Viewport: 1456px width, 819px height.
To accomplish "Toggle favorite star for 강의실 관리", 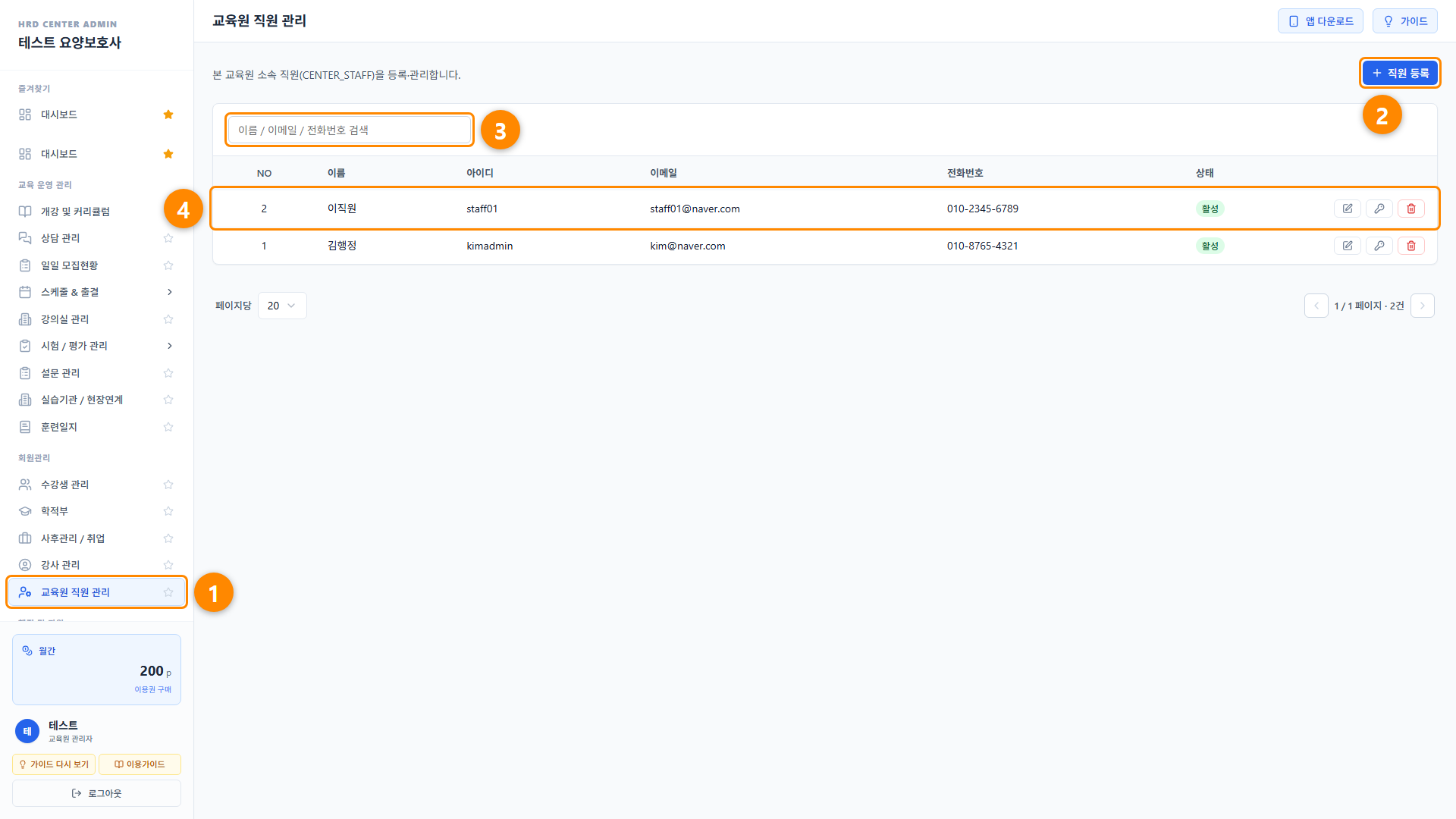I will [x=168, y=319].
